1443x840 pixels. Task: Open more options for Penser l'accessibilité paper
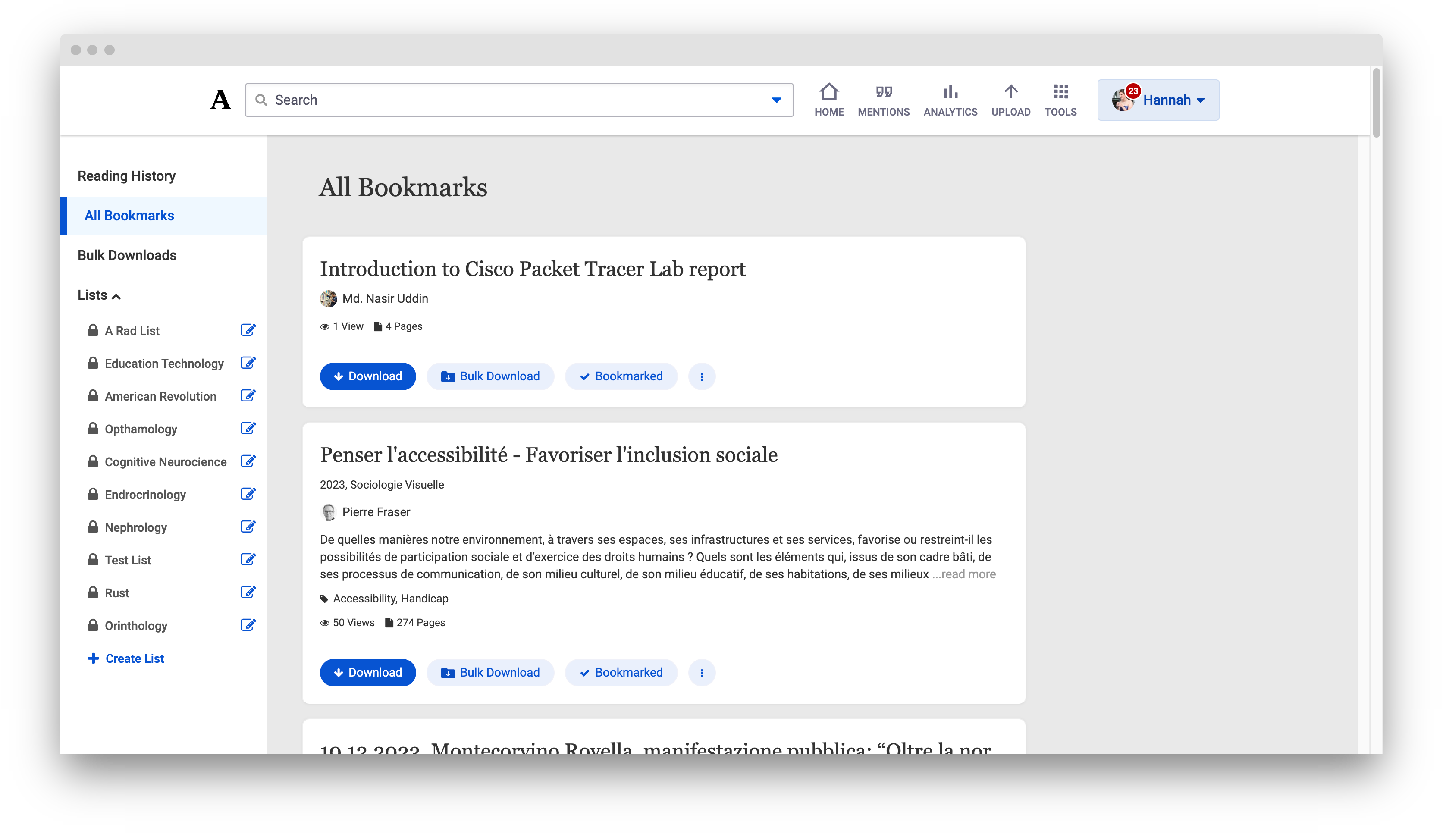coord(702,673)
